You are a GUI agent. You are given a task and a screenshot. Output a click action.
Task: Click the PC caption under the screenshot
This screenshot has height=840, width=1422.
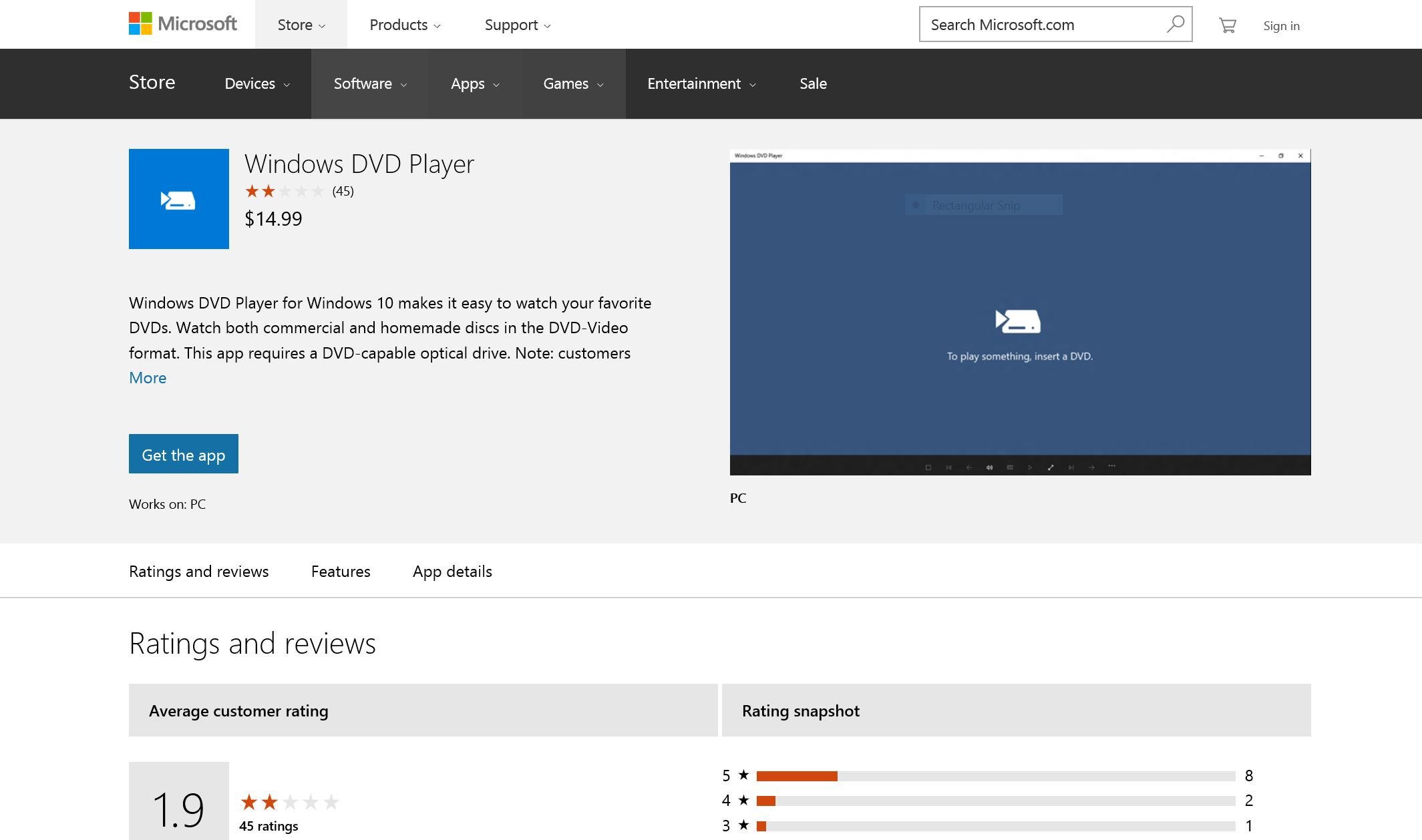(738, 498)
